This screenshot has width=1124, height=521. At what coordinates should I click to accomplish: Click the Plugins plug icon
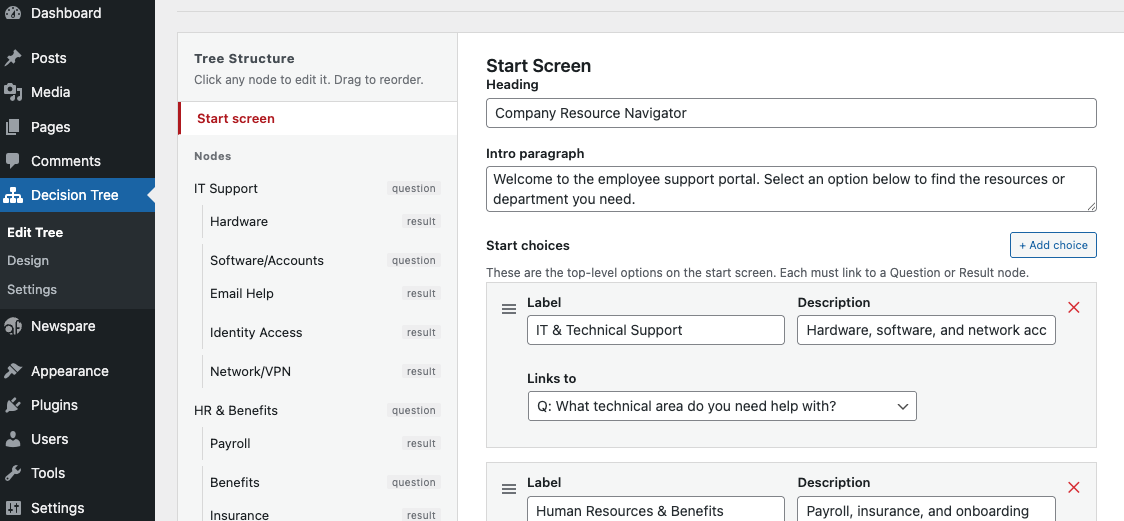click(13, 405)
